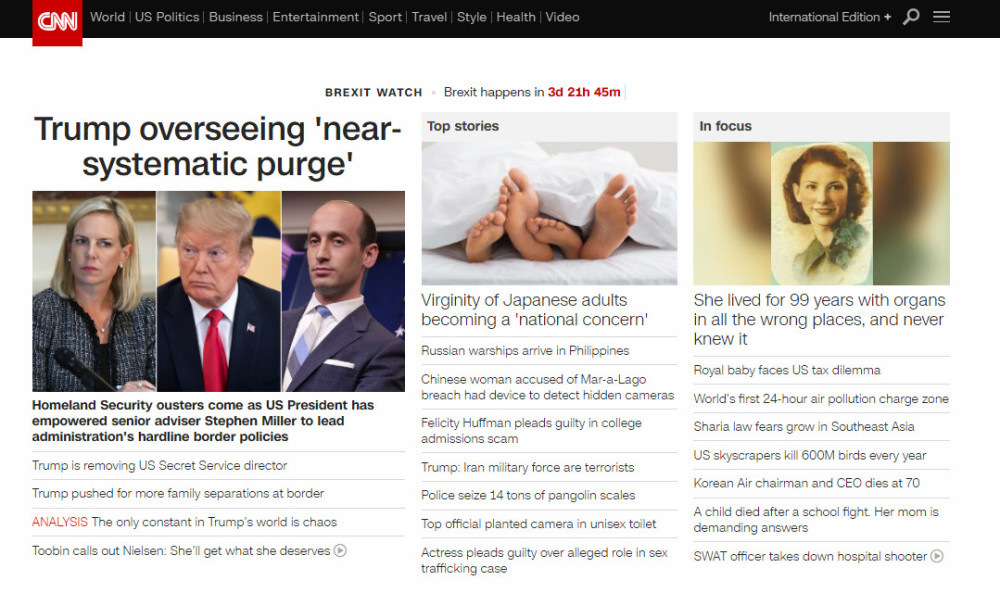The height and width of the screenshot is (593, 1000).
Task: Go to the US Politics section
Action: [167, 17]
